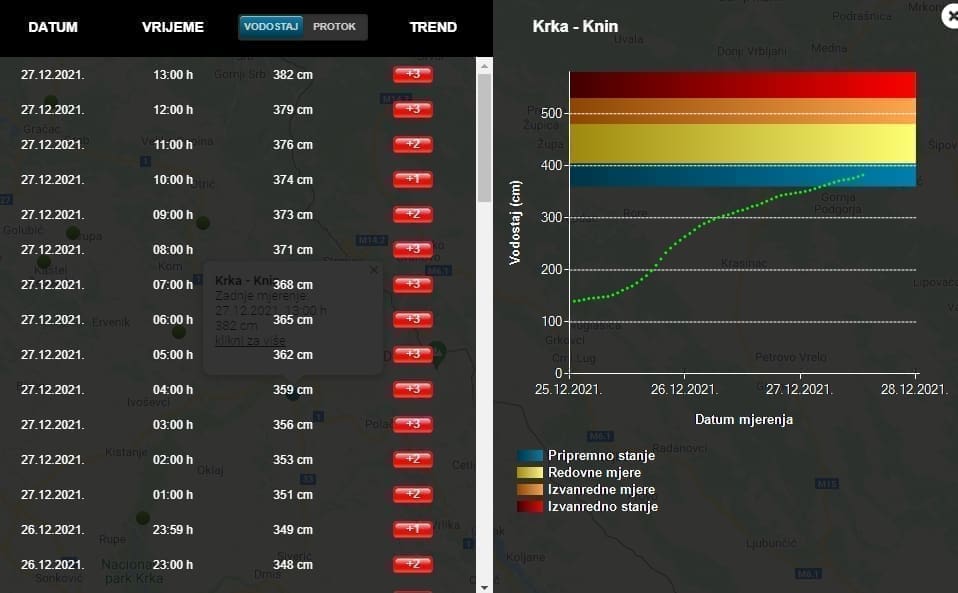Screen dimensions: 958x593
Task: Click the blue Pripremno stanje legend swatch
Action: pos(529,456)
